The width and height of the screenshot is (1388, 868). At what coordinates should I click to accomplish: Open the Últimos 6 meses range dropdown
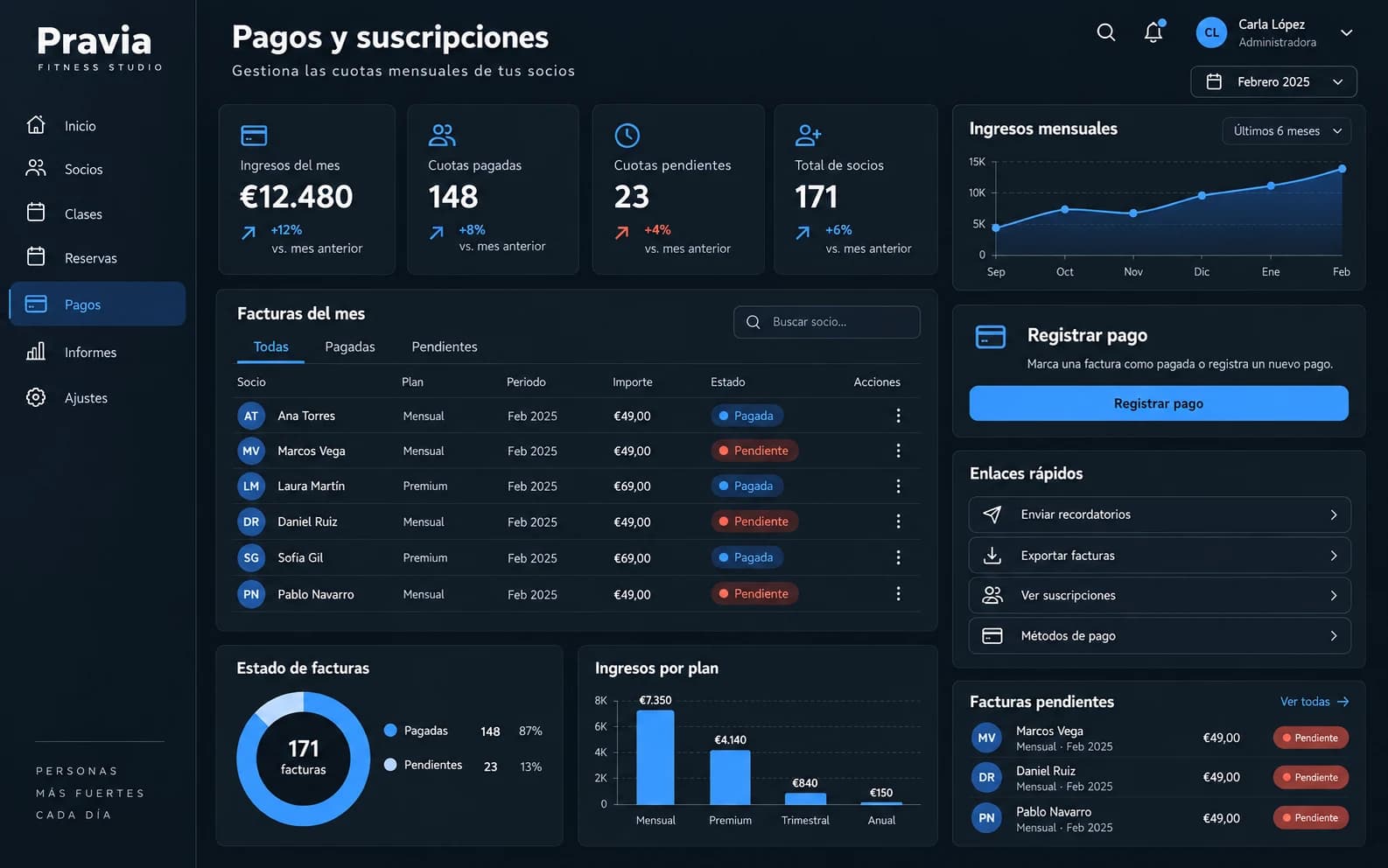point(1286,130)
